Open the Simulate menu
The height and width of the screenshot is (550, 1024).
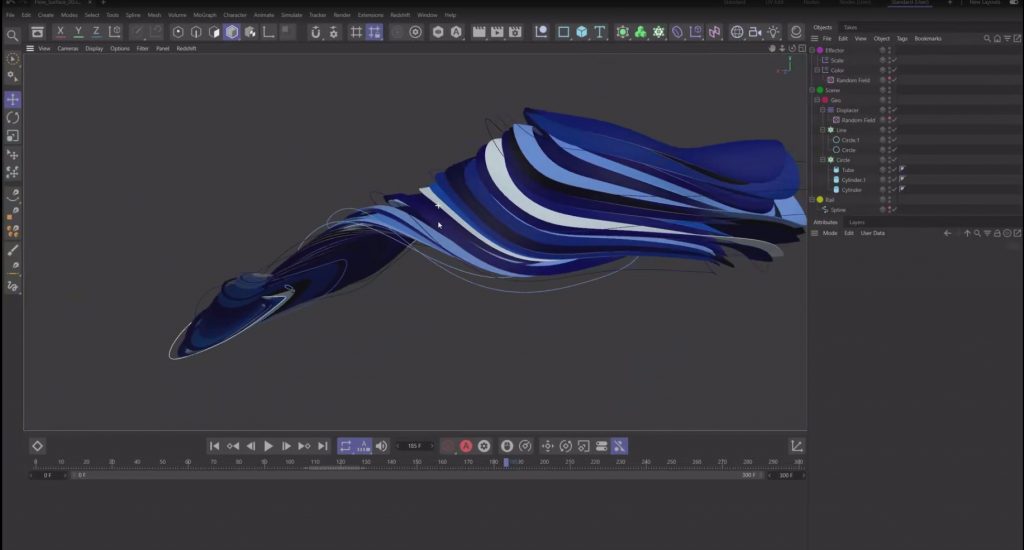[x=291, y=15]
